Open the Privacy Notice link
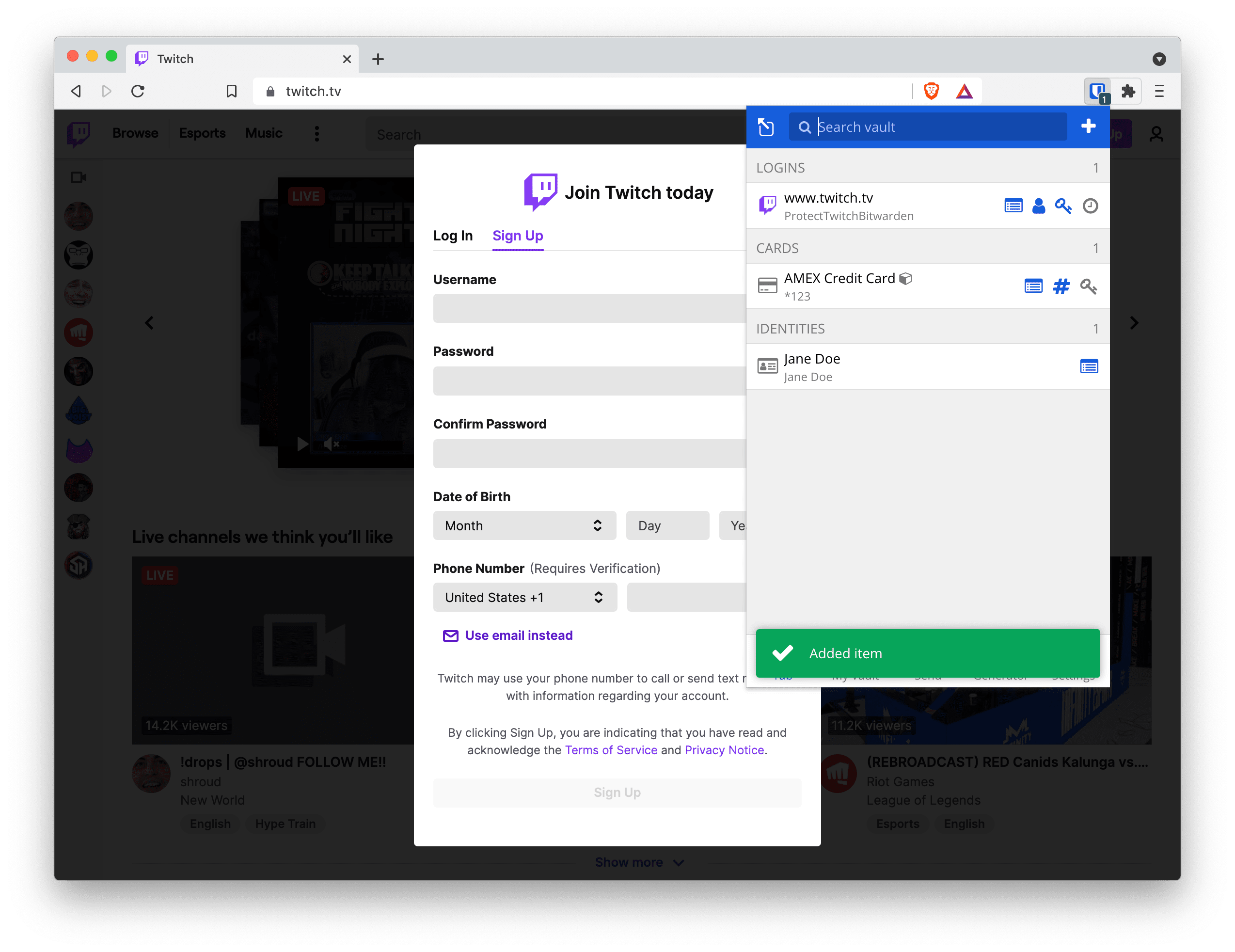Screen dimensions: 1235x952 tap(724, 750)
